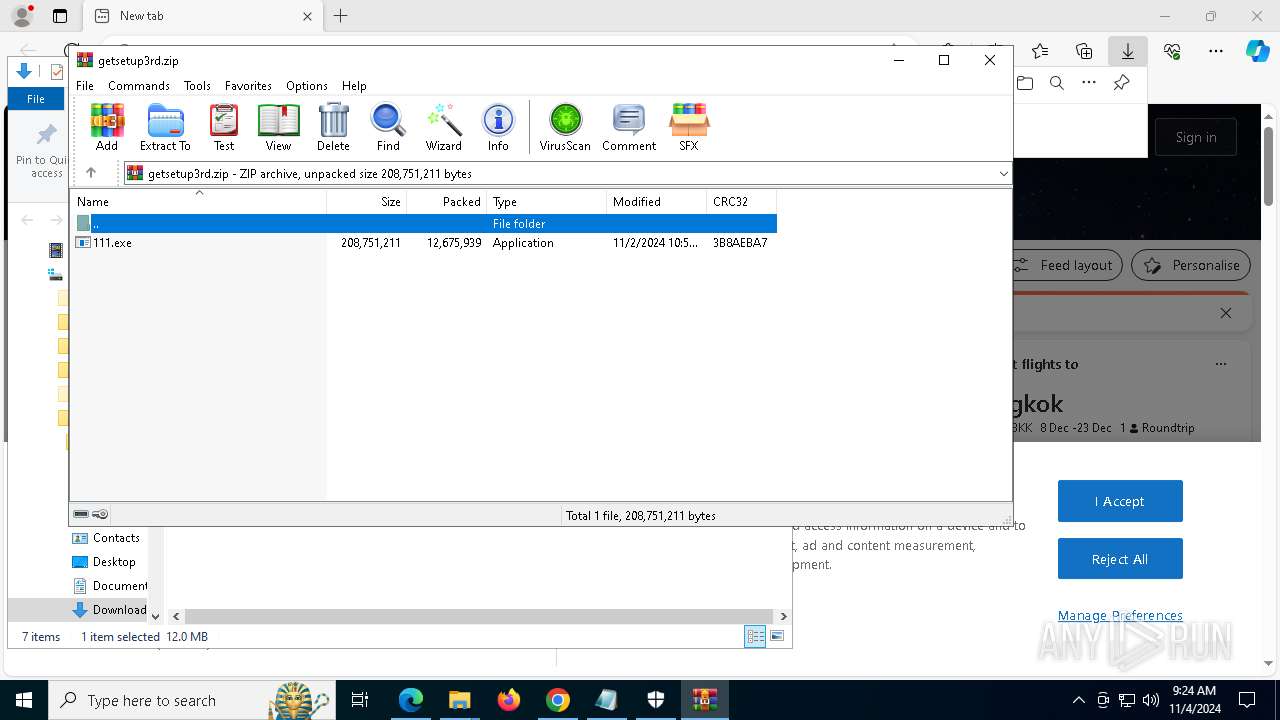The image size is (1280, 720).
Task: Click search icon in downloads panel
Action: point(1057,83)
